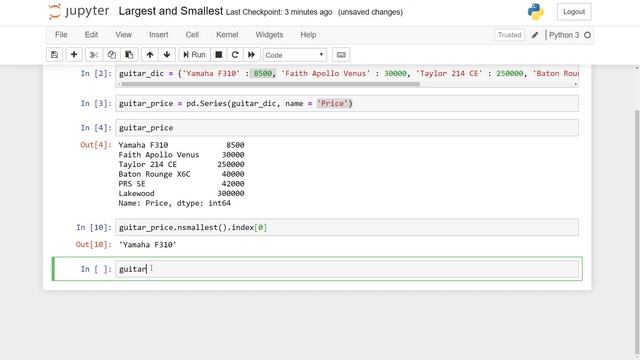Click the Python logo icon
Viewport: 640px width, 360px height.
tap(536, 11)
